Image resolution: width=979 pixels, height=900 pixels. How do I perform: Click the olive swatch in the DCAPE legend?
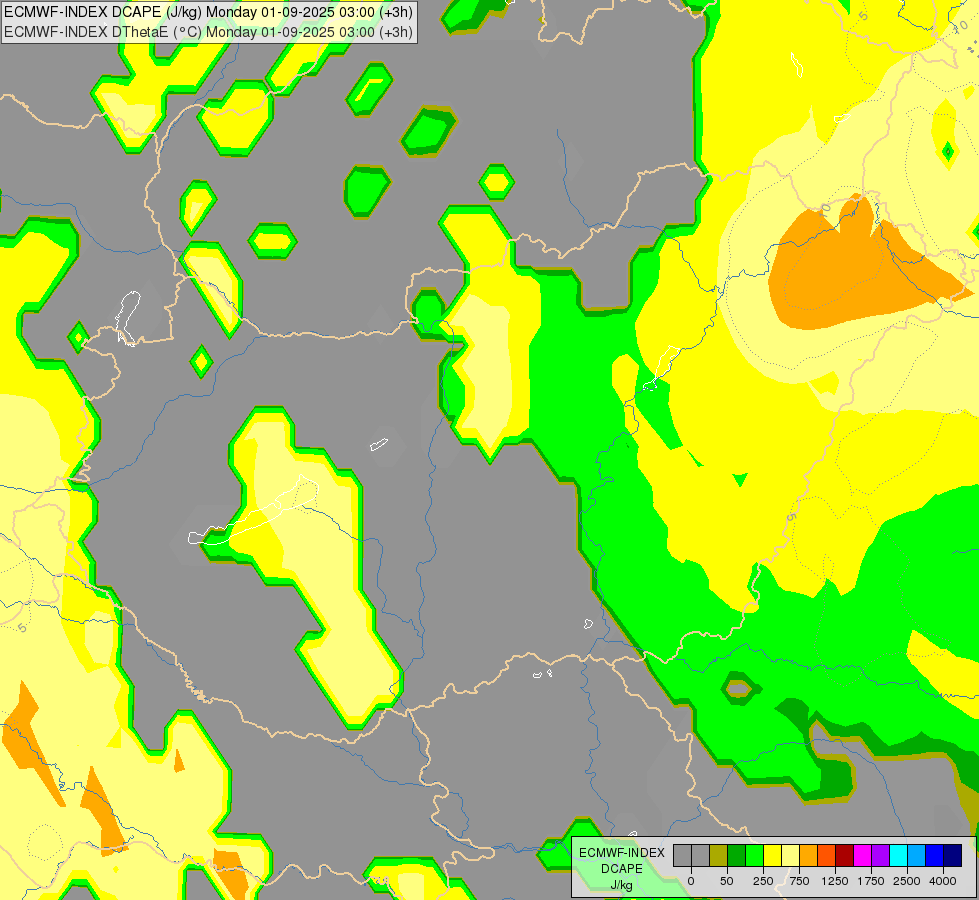click(x=719, y=855)
